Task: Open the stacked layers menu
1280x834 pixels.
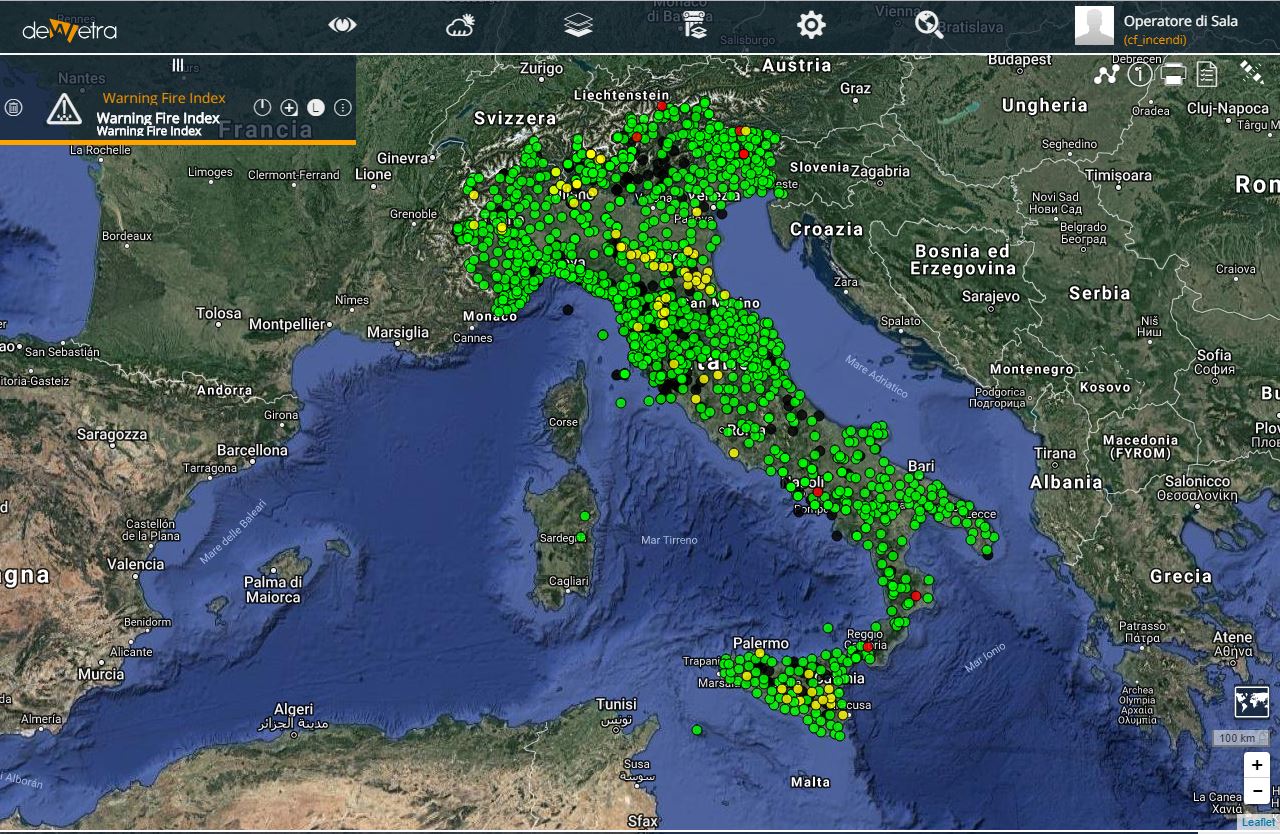Action: click(578, 25)
